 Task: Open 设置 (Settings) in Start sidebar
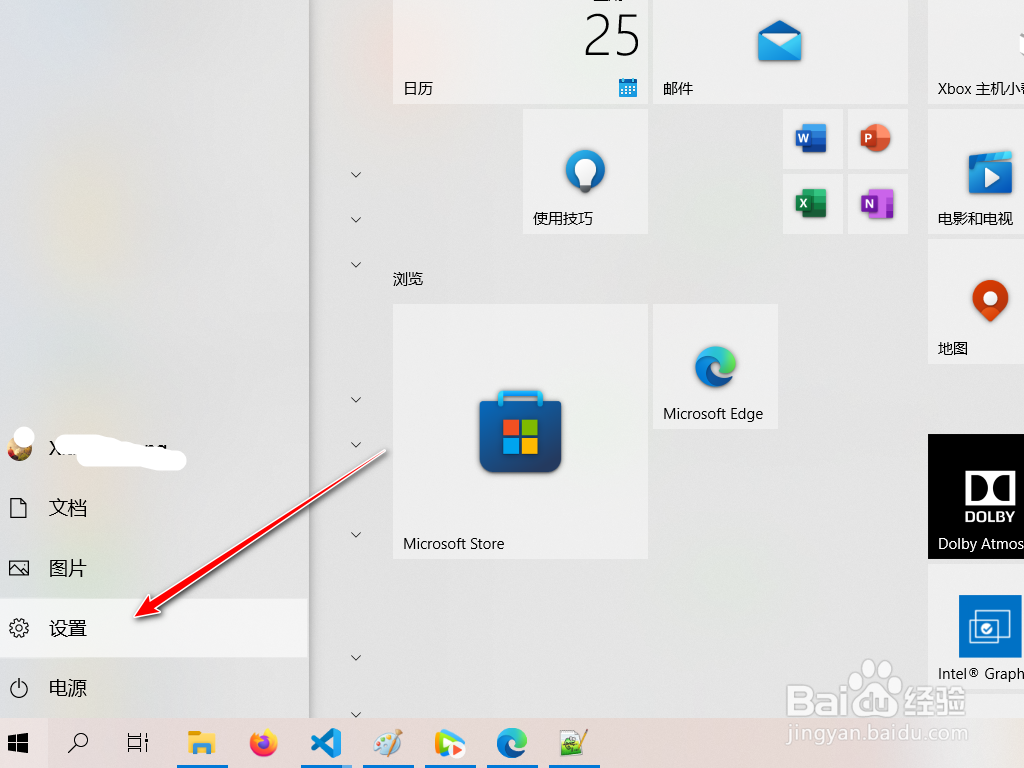coord(153,628)
